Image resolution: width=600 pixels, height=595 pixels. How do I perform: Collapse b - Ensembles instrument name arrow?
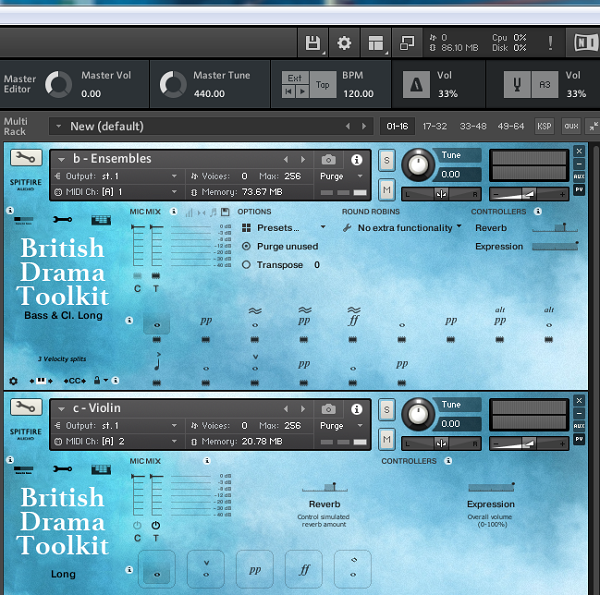[x=61, y=160]
